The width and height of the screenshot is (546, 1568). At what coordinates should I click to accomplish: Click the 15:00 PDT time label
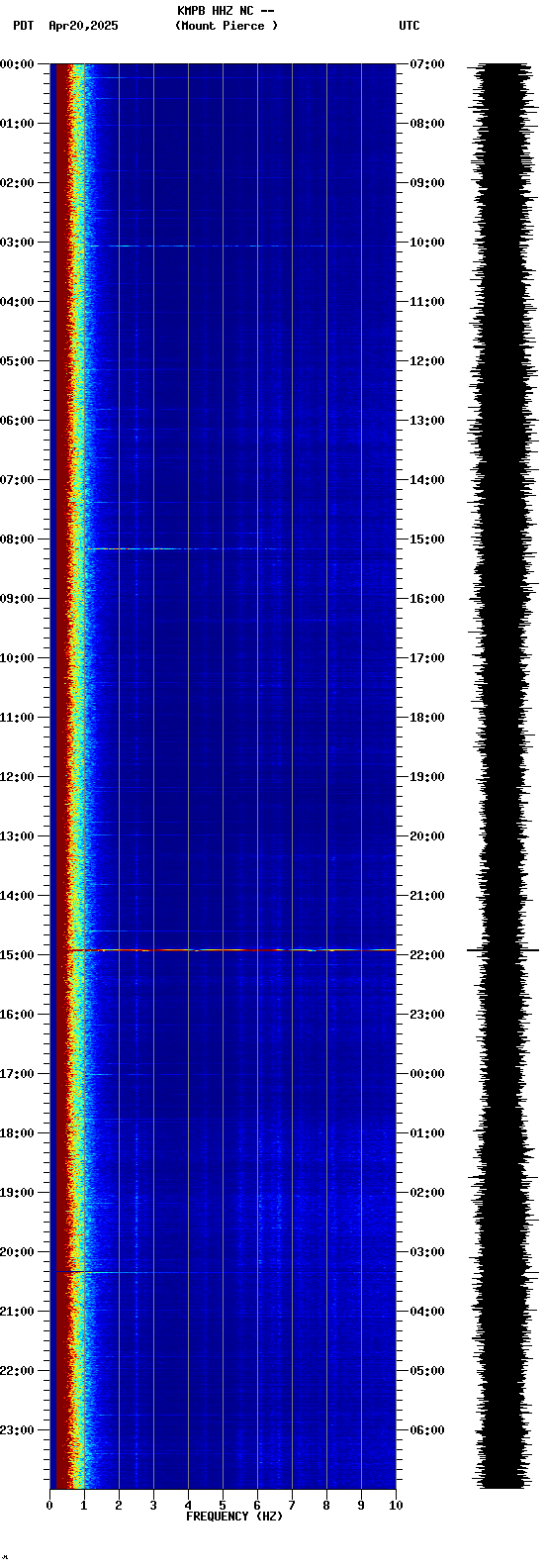[17, 955]
